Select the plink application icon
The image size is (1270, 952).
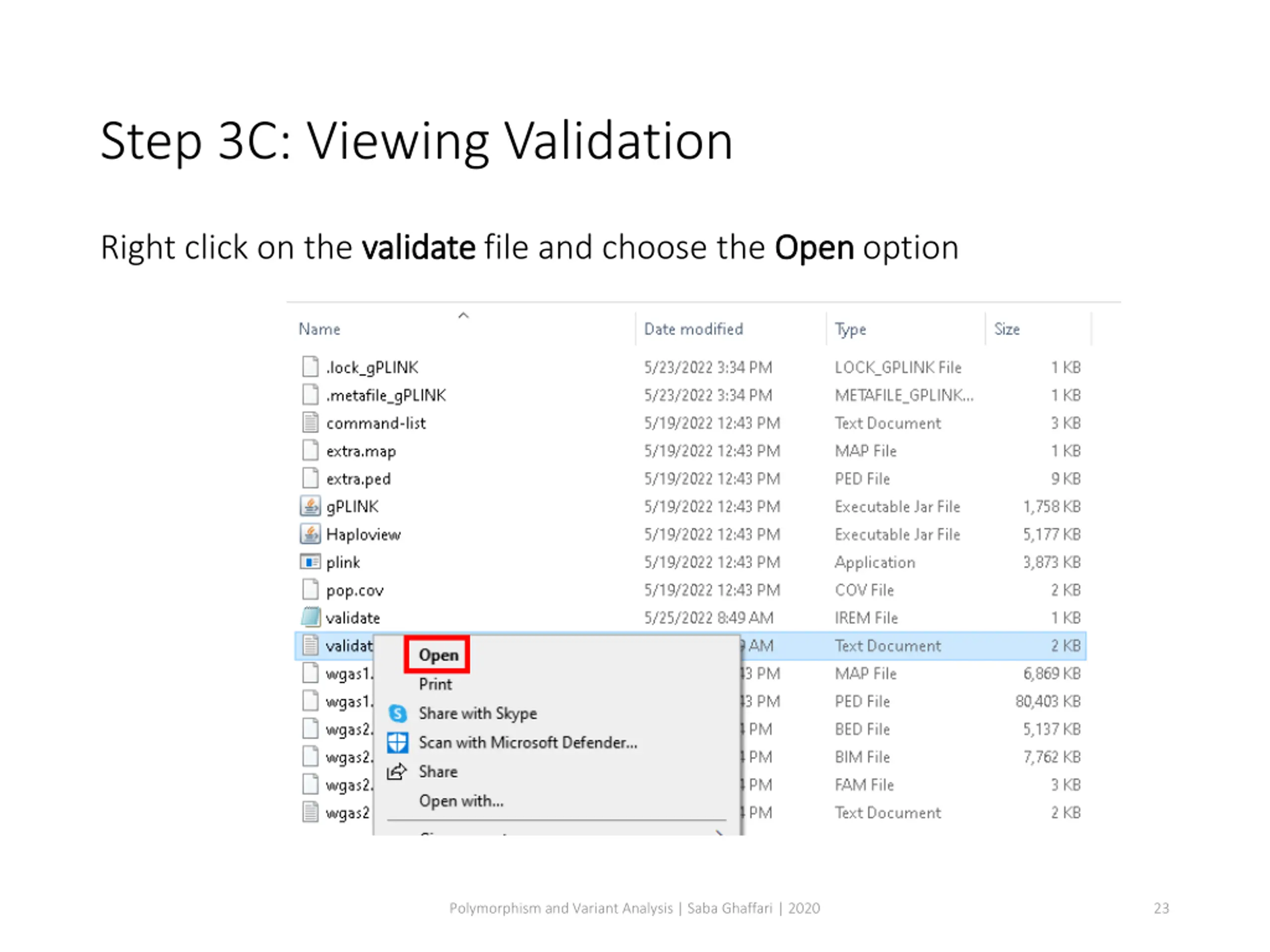click(x=310, y=562)
